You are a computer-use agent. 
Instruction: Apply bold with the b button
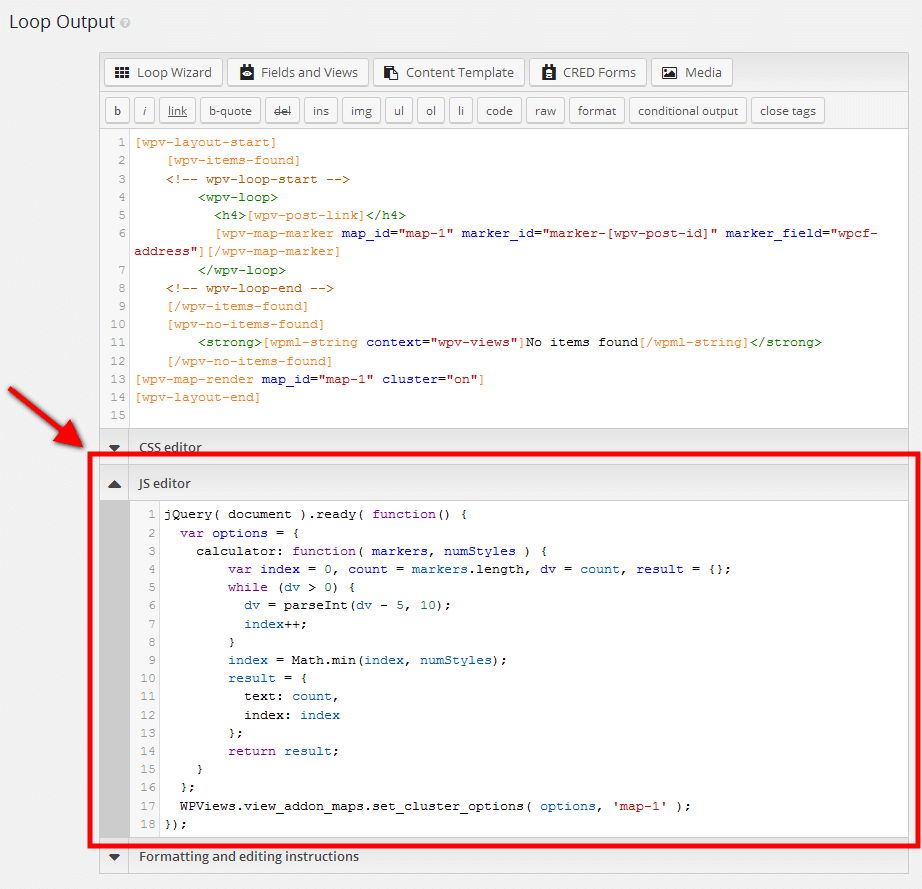tap(118, 111)
